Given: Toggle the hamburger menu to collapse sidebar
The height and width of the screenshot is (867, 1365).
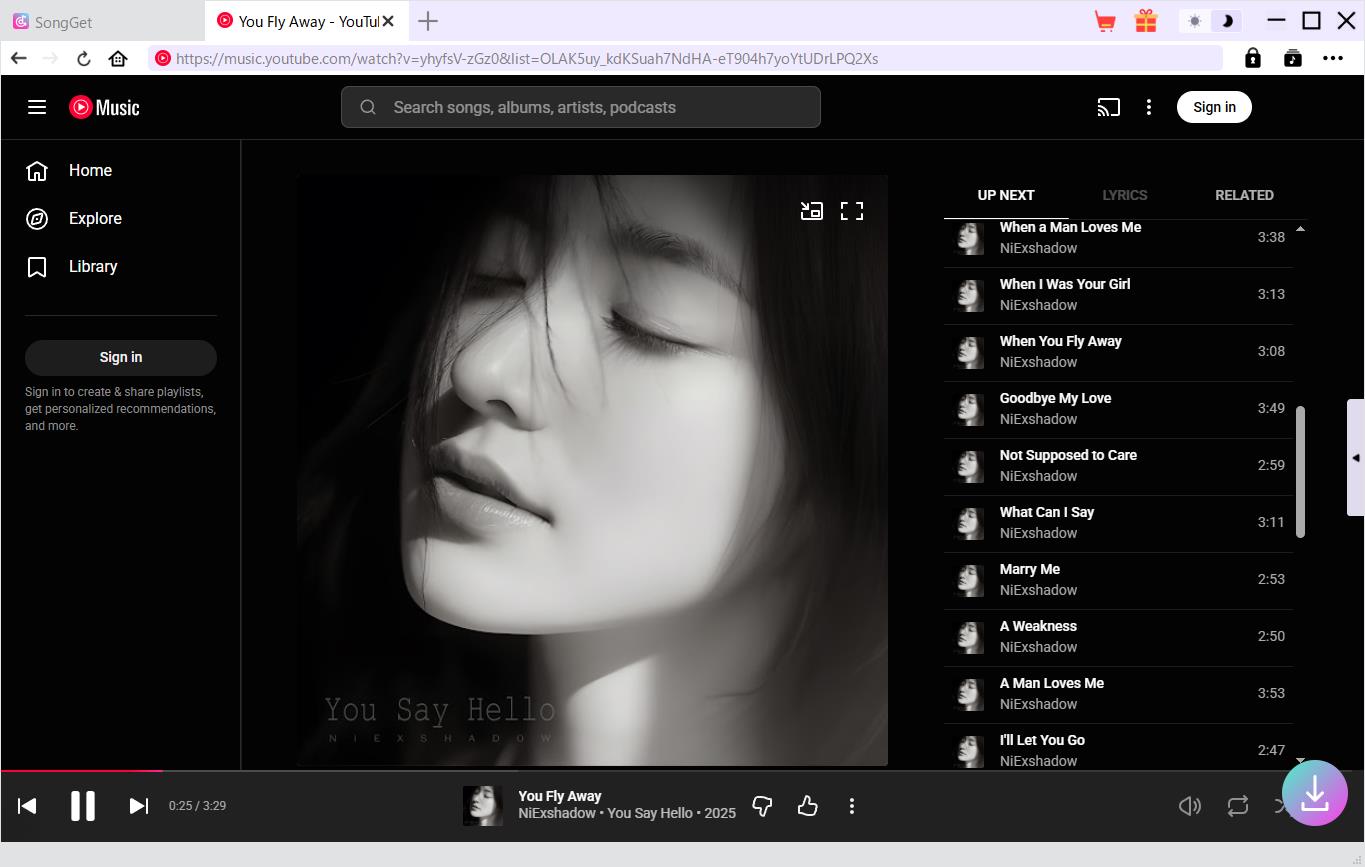Looking at the screenshot, I should point(37,107).
